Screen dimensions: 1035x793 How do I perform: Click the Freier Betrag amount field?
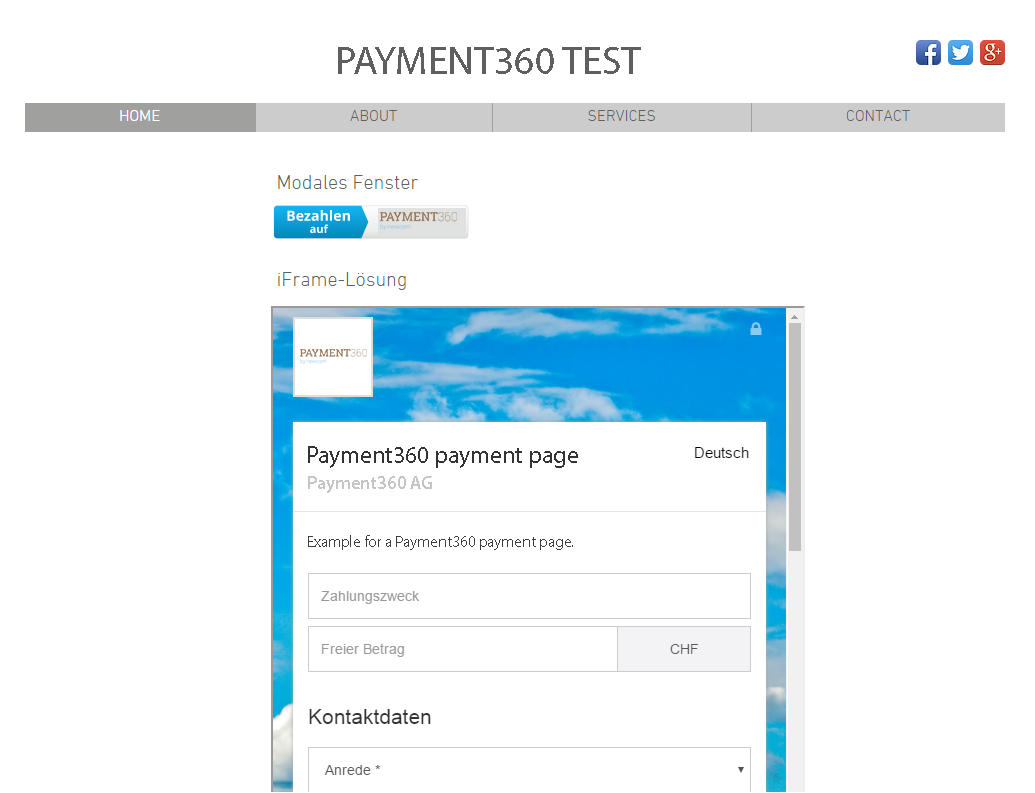pyautogui.click(x=463, y=649)
